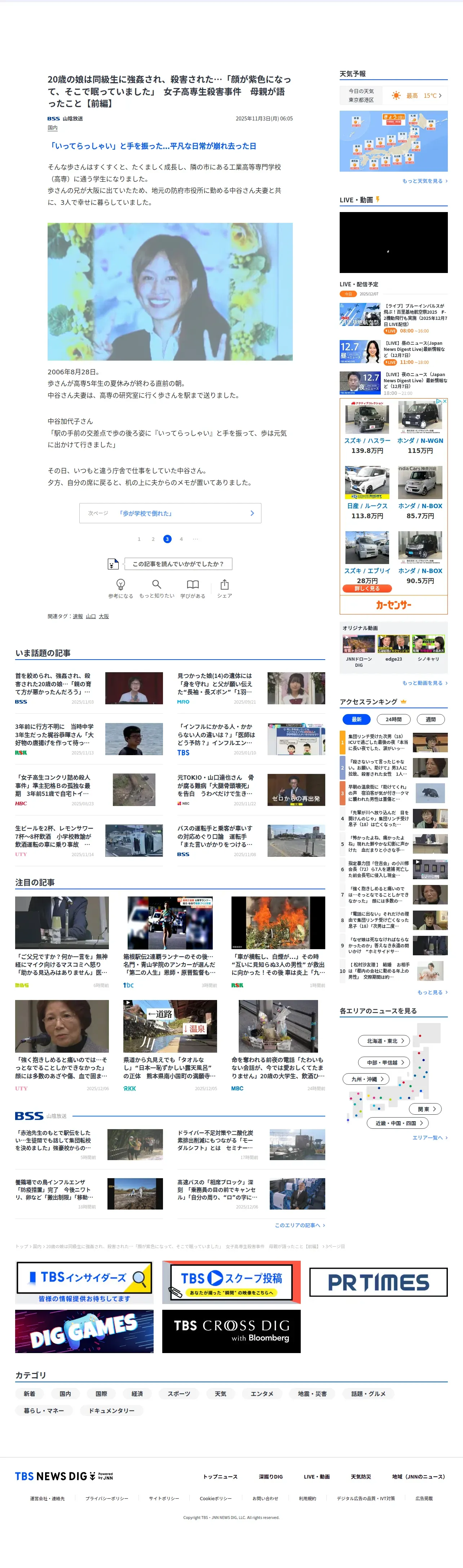Play the LIVE・動画 video player
The width and height of the screenshot is (463, 1568).
click(394, 242)
